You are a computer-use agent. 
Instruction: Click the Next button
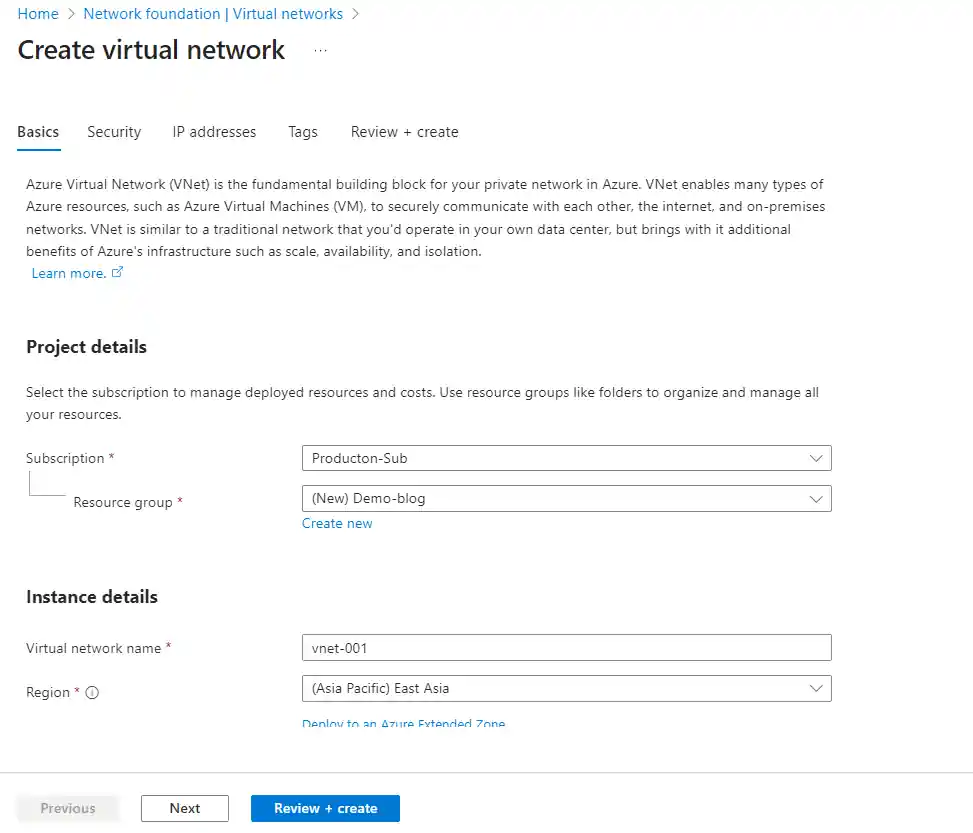[185, 808]
